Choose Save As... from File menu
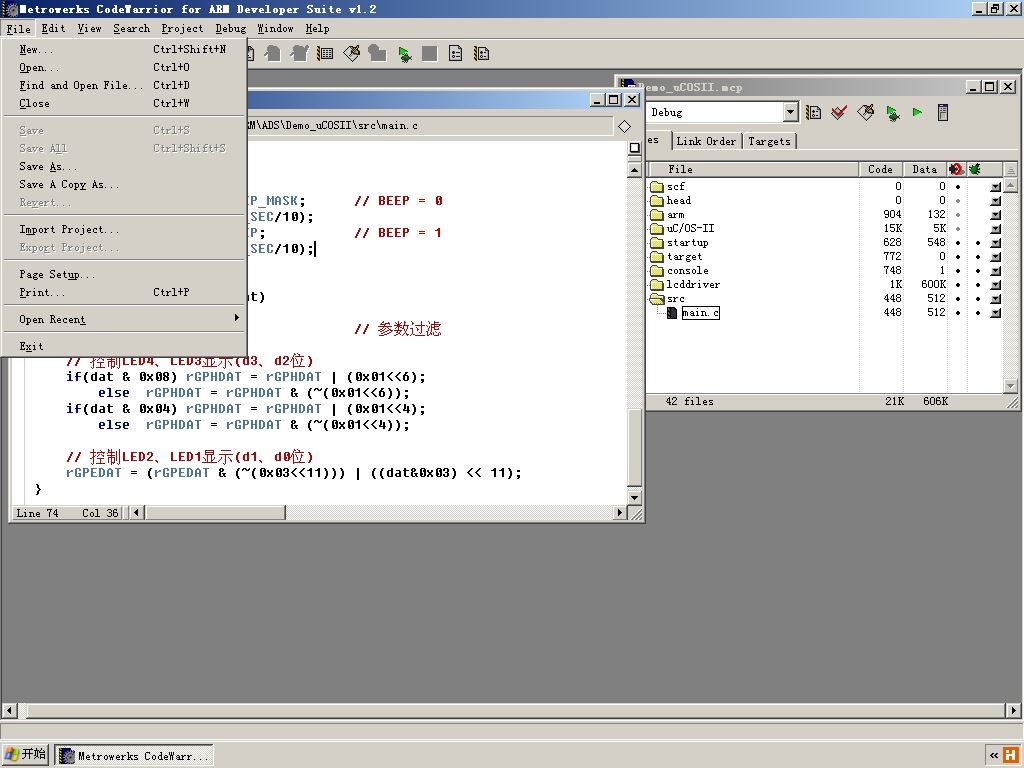The image size is (1024, 768). coord(124,167)
